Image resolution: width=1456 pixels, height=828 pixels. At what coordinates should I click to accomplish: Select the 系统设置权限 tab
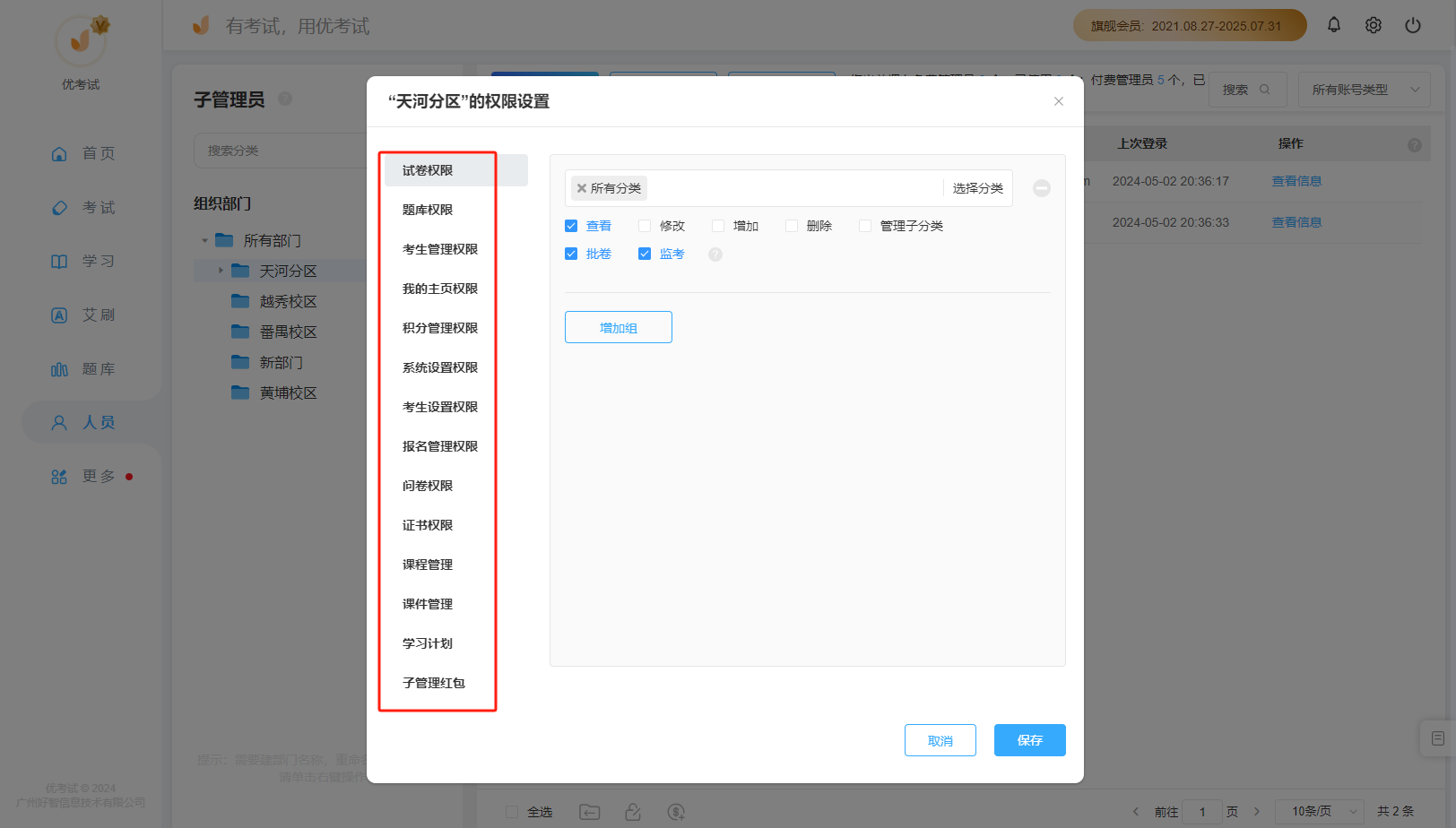pos(456,367)
